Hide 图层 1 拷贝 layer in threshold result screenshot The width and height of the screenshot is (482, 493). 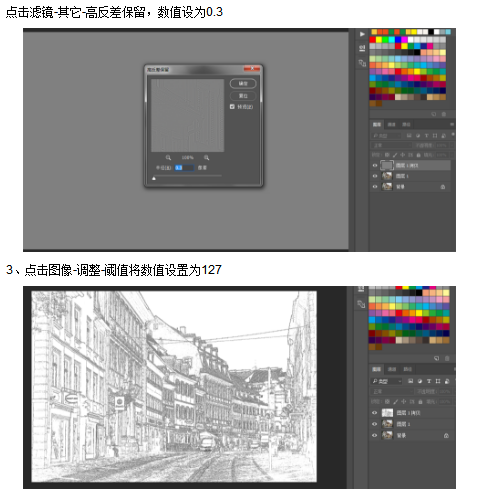coord(374,413)
